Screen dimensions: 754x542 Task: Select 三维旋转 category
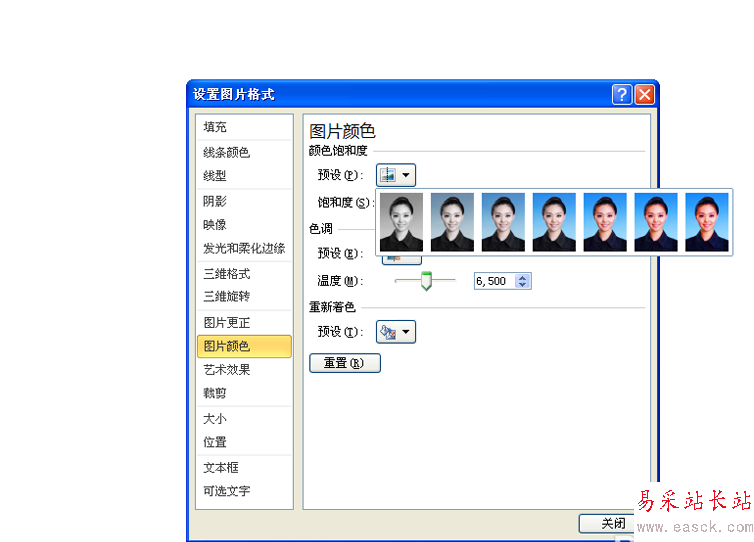click(244, 296)
